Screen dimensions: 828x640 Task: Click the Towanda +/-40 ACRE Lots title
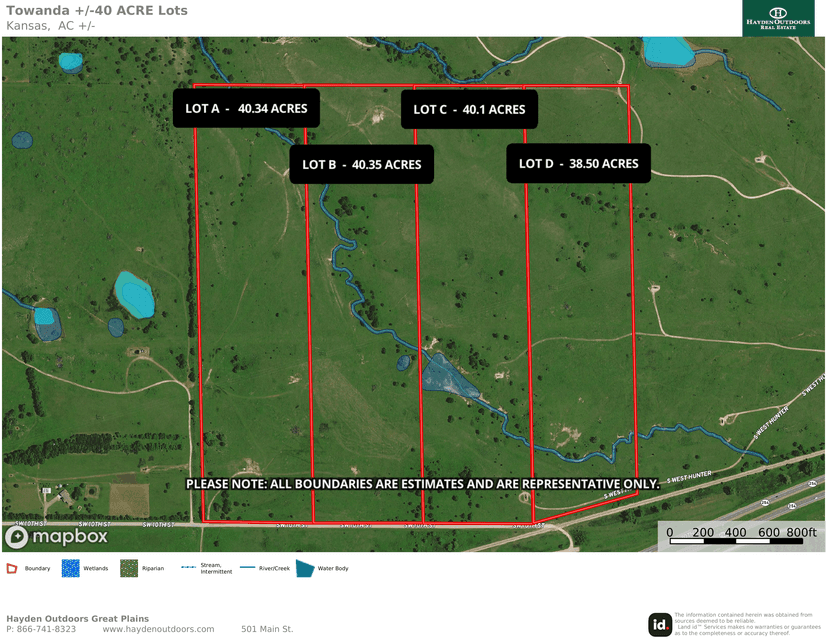(x=95, y=10)
